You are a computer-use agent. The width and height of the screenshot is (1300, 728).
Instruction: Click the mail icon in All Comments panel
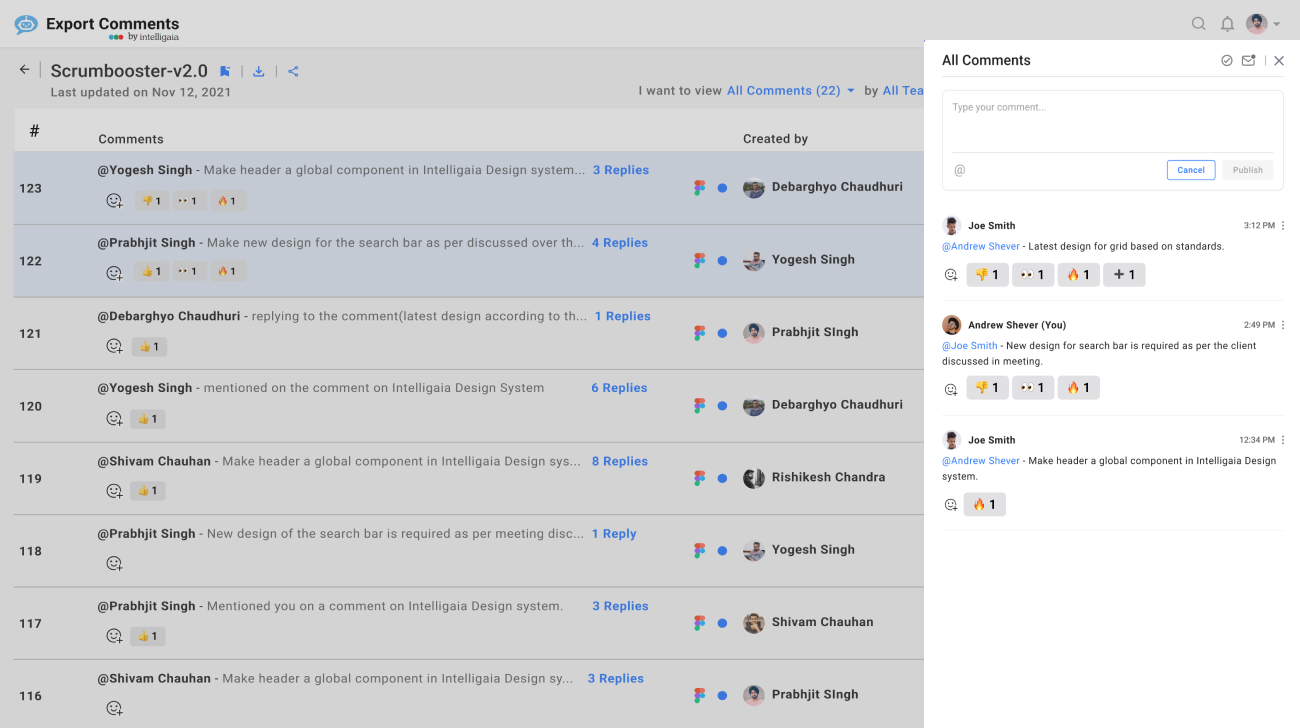(1248, 61)
